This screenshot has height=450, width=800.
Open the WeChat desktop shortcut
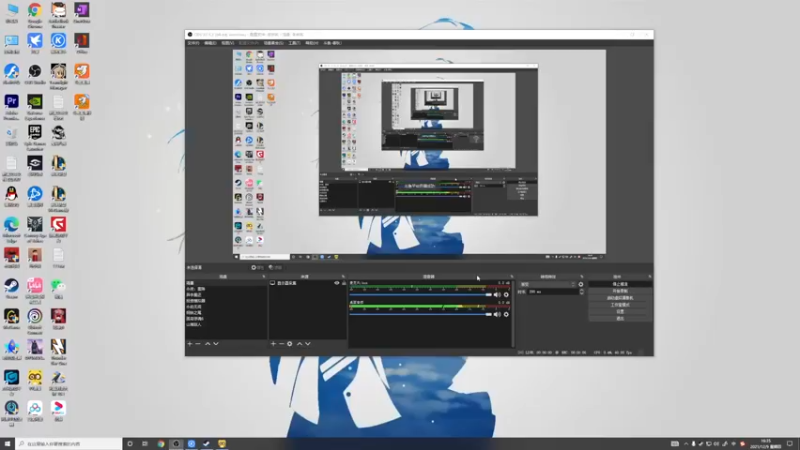58,288
